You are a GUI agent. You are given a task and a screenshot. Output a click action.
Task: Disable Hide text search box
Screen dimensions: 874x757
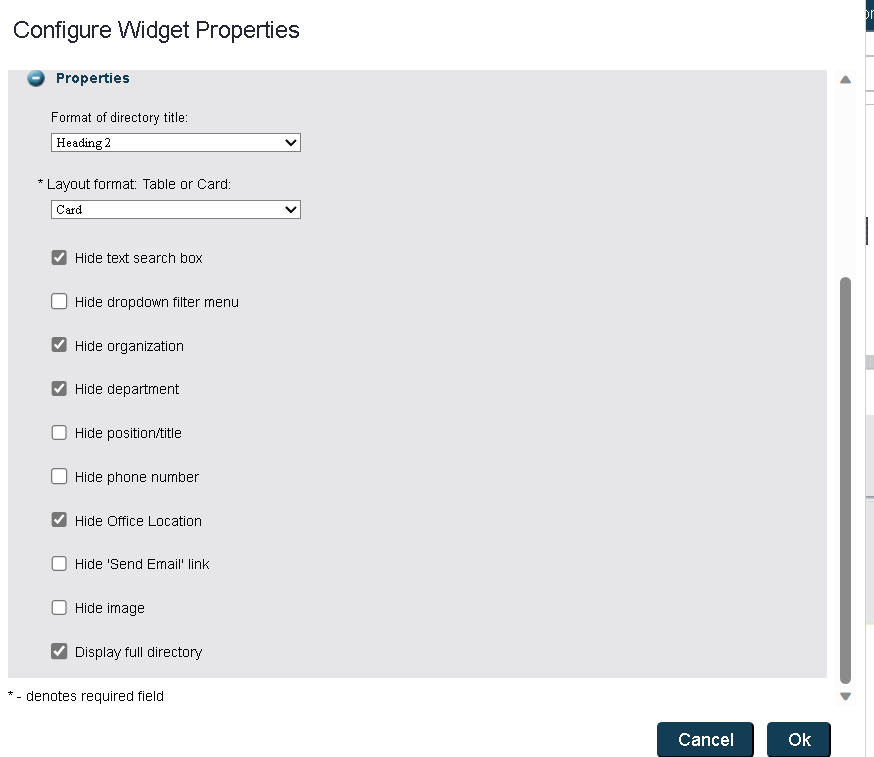click(x=59, y=257)
